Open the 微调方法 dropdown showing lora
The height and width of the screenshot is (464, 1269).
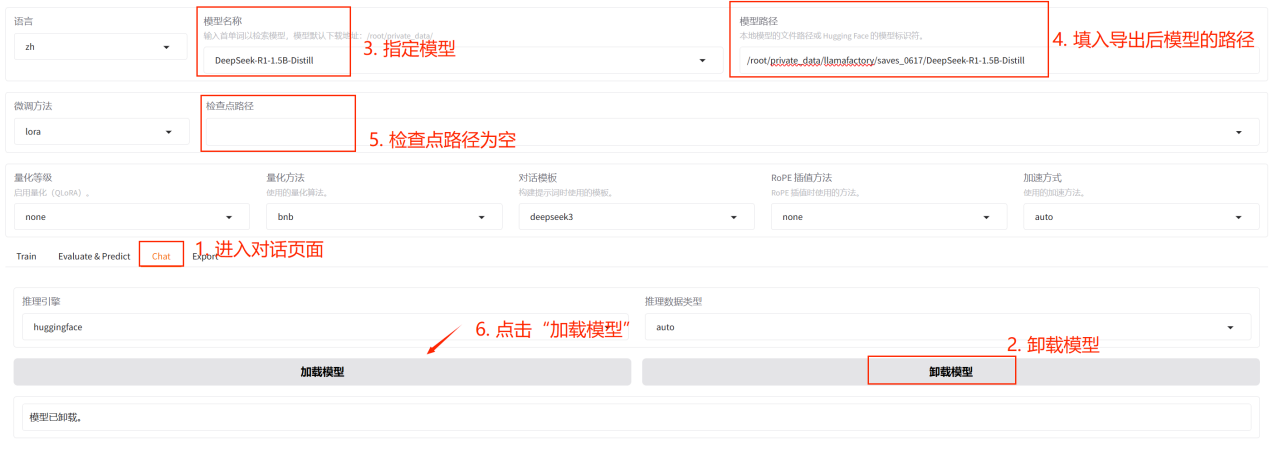coord(100,131)
